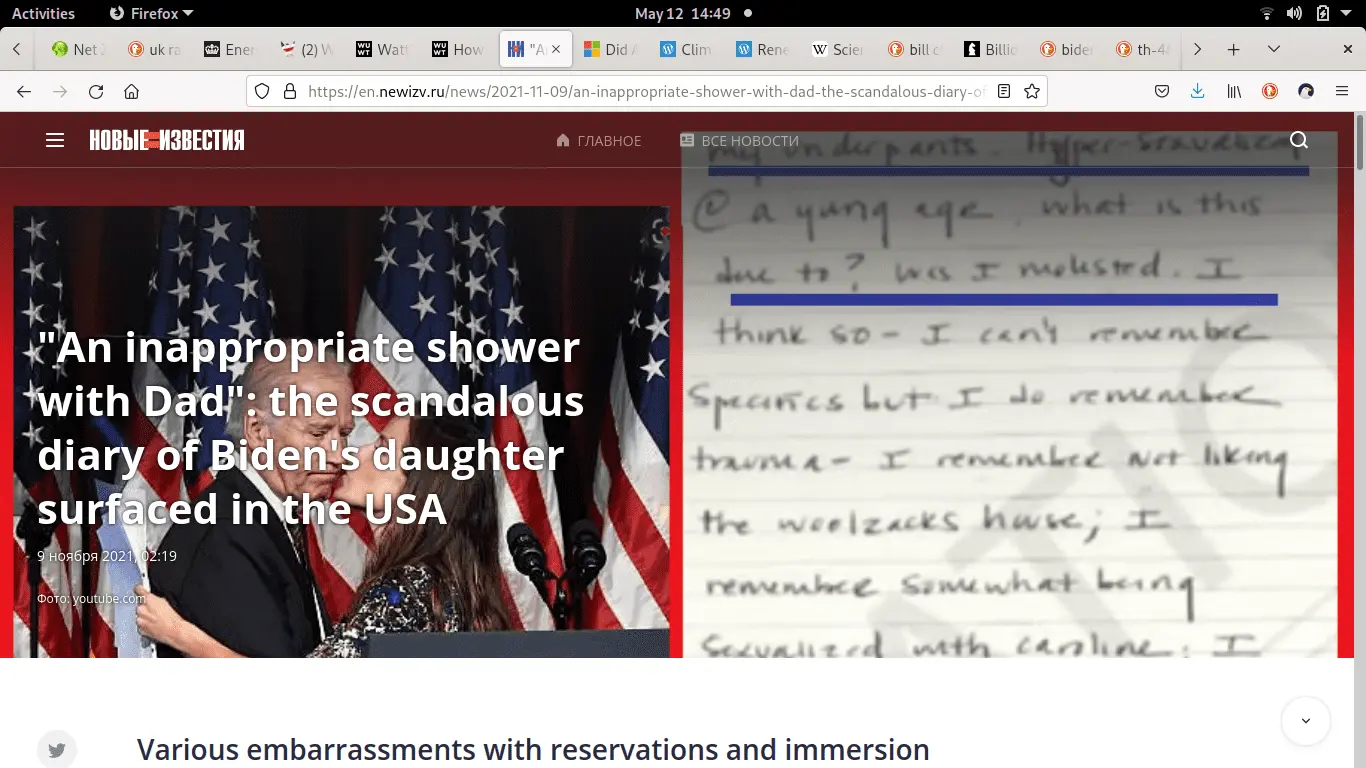Viewport: 1366px width, 768px height.
Task: Share the article via Twitter icon
Action: click(57, 749)
